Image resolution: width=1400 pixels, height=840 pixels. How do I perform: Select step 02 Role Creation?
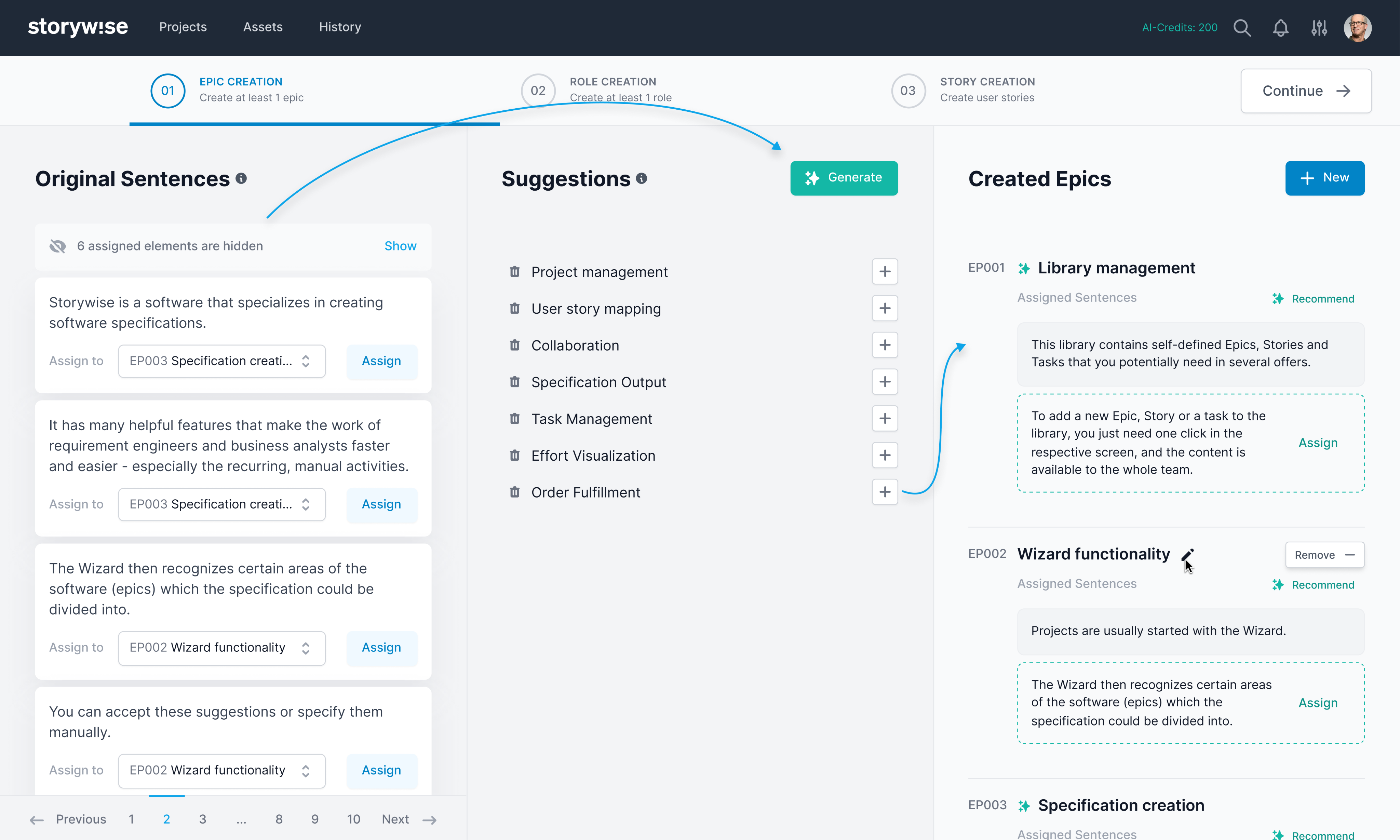click(538, 91)
